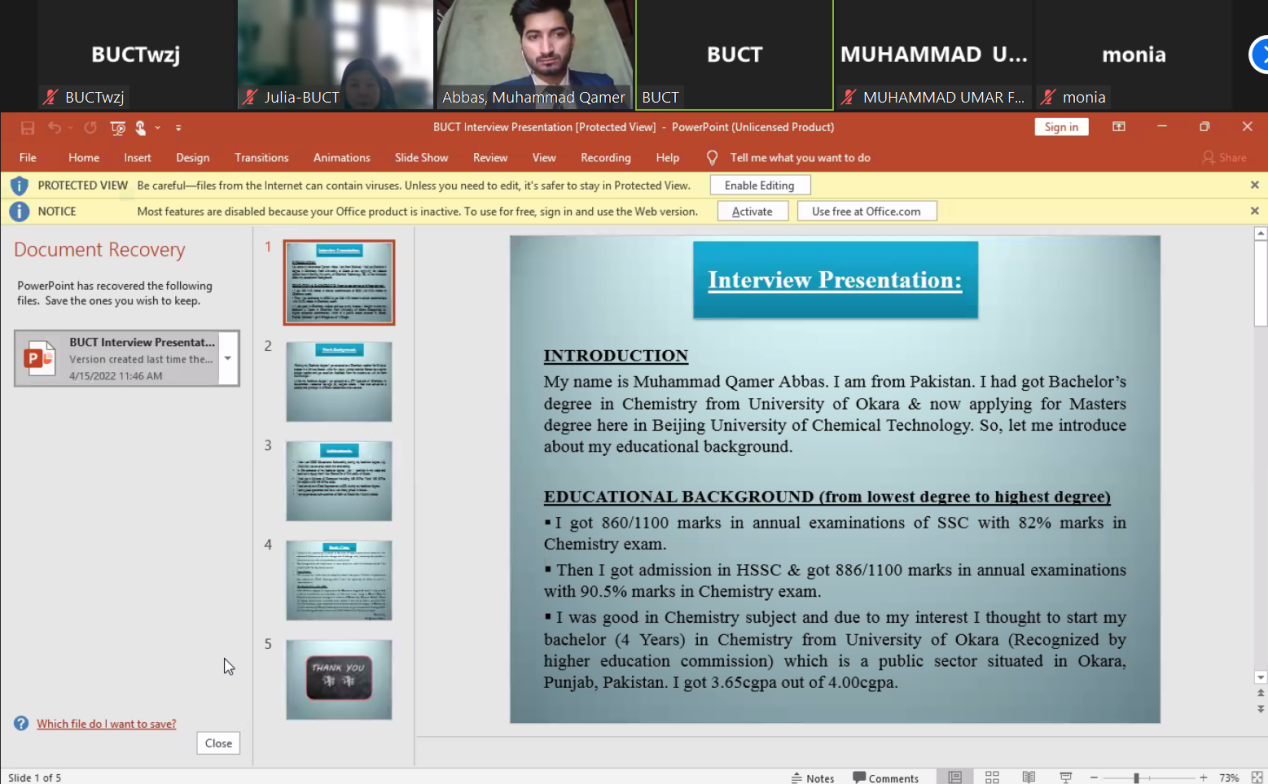Select slide 4 thumbnail

(x=339, y=580)
